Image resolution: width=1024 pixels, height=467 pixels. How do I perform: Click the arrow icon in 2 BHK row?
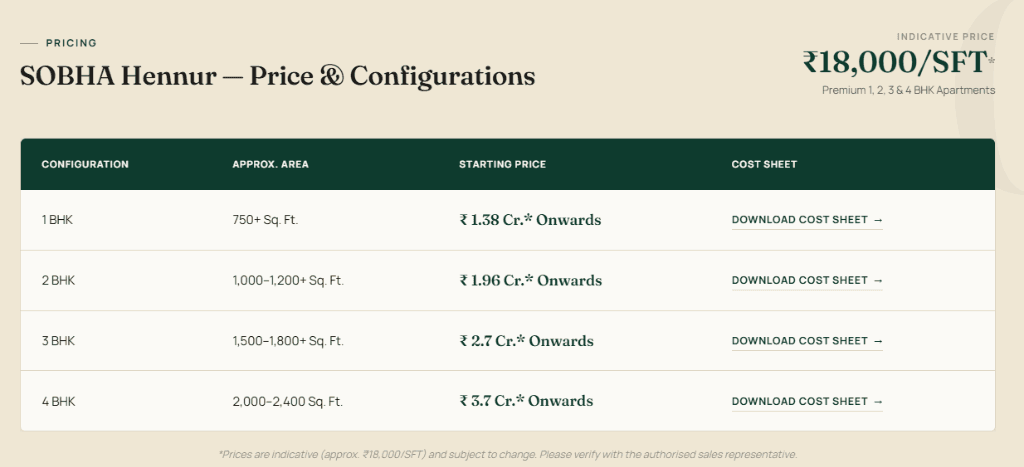pos(878,280)
